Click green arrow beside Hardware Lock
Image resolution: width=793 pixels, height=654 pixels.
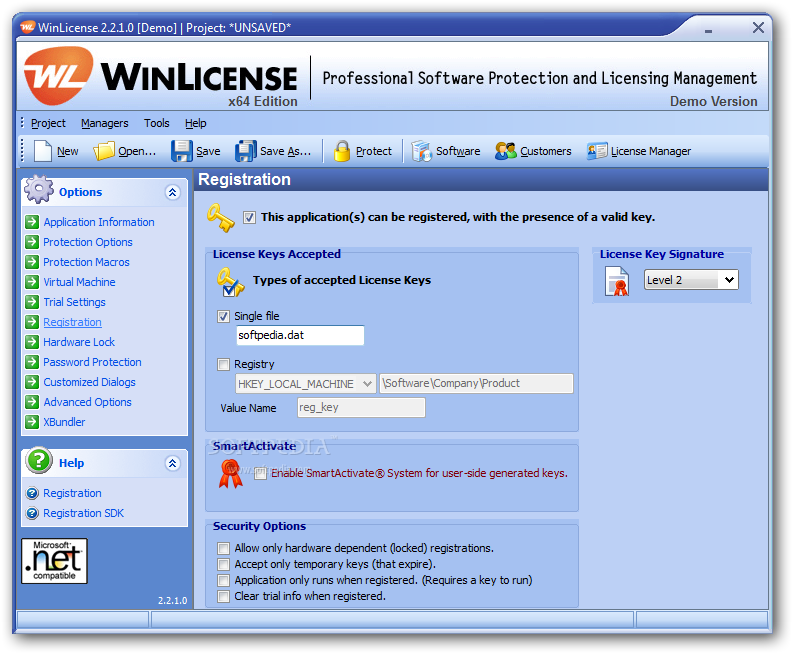pyautogui.click(x=32, y=342)
